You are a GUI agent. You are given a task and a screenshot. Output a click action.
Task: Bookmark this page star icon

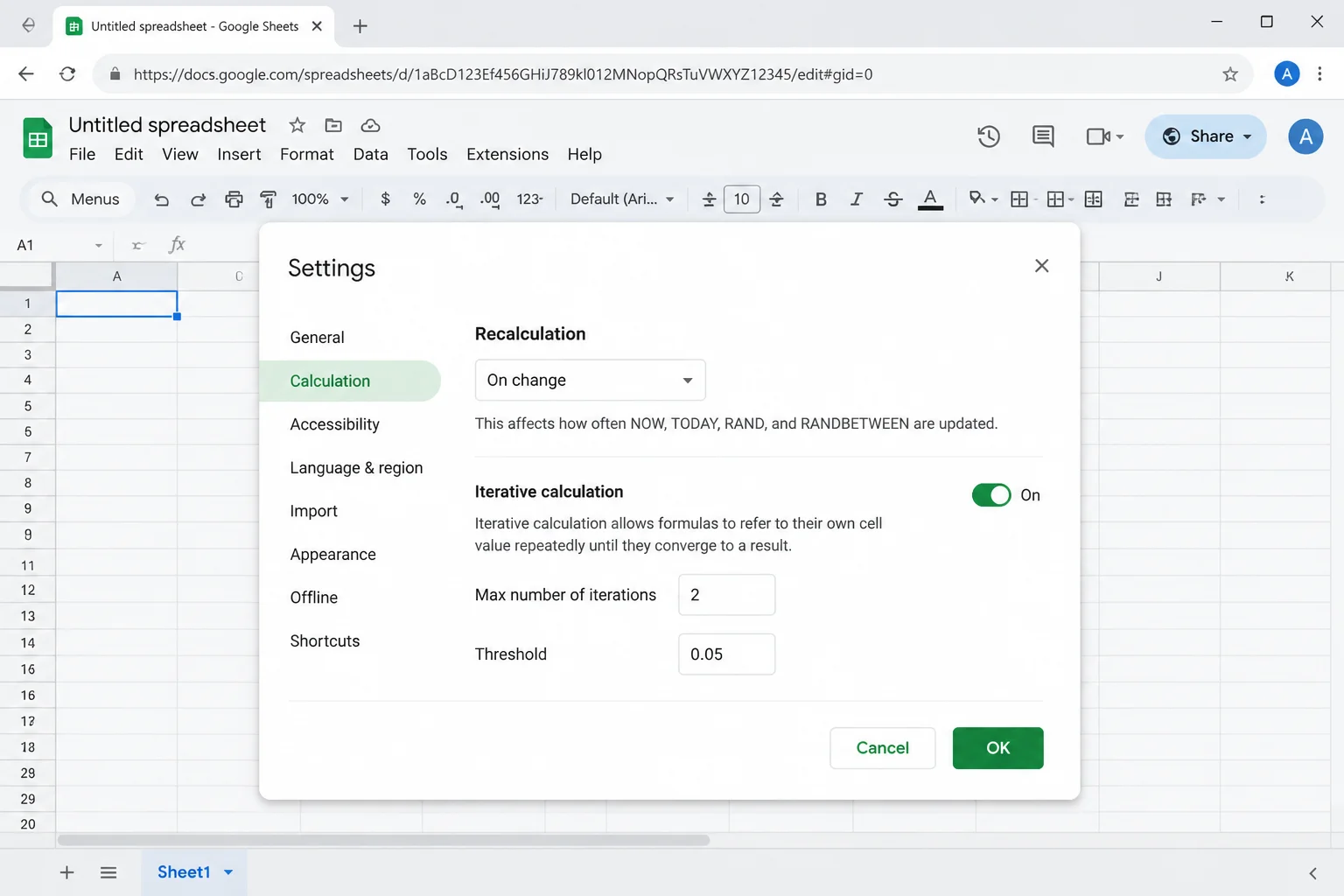coord(1230,74)
